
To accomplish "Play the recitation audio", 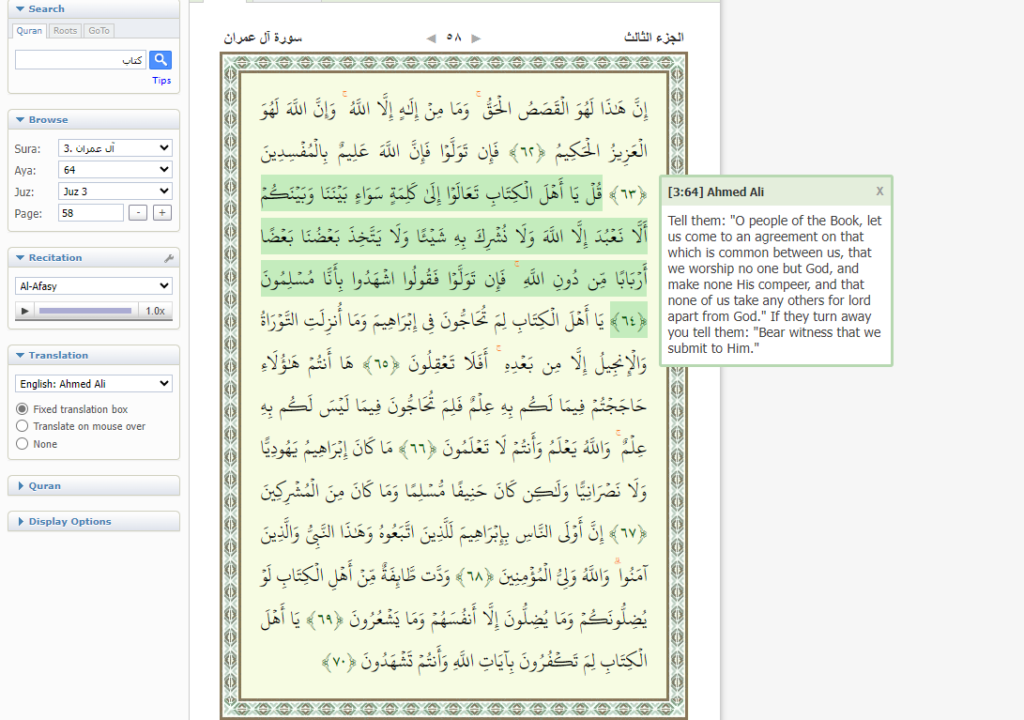I will point(25,310).
